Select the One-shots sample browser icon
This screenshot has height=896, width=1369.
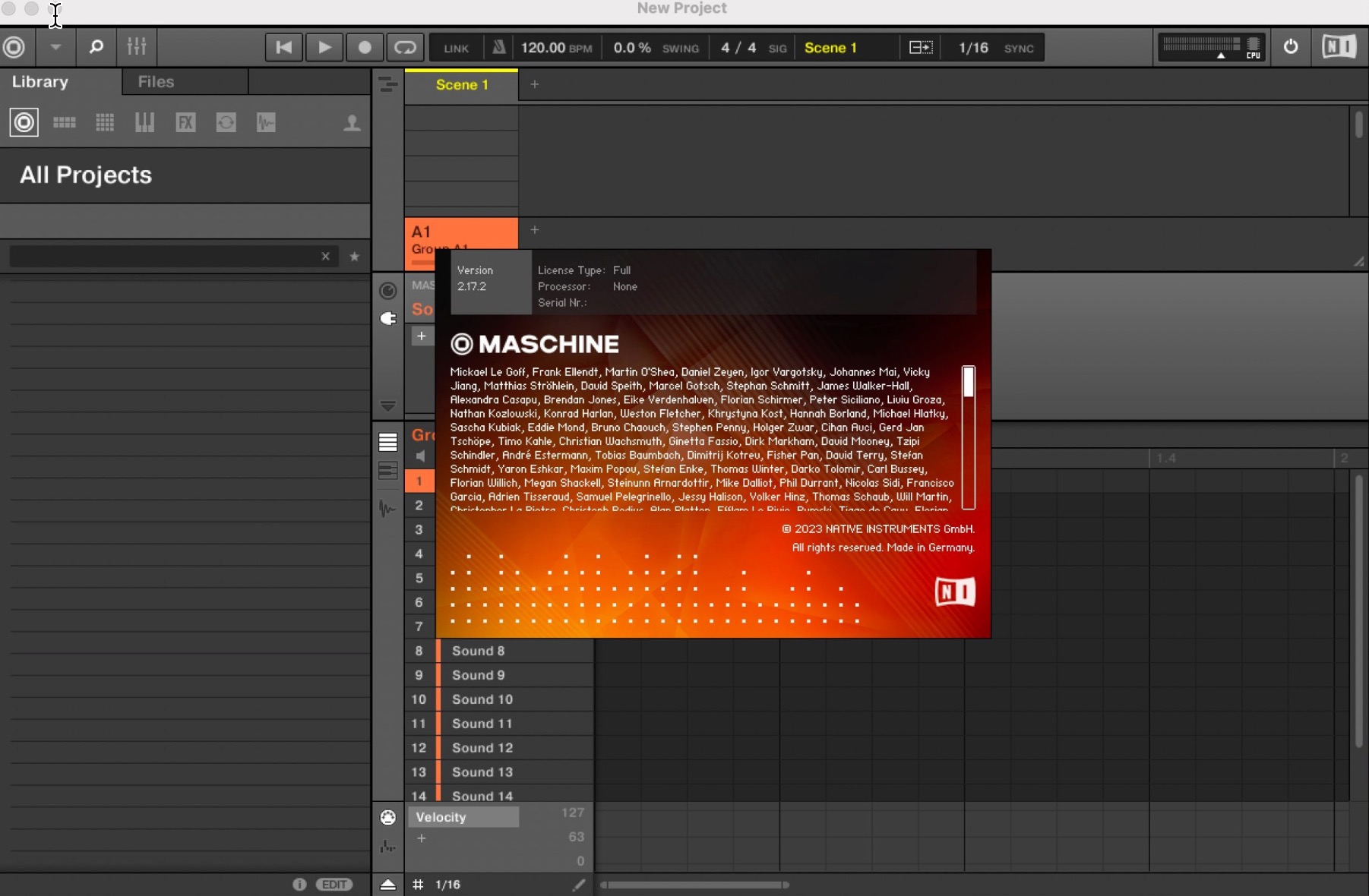coord(266,122)
